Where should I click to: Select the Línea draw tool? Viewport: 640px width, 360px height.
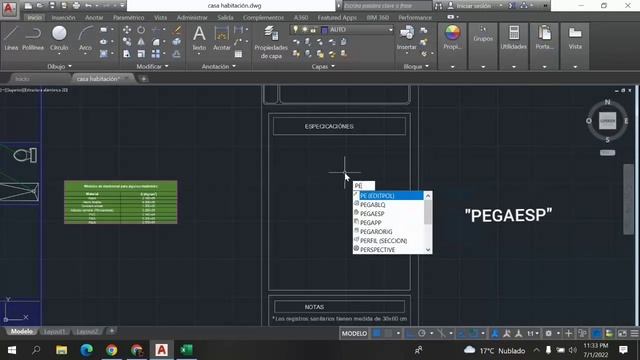point(11,38)
